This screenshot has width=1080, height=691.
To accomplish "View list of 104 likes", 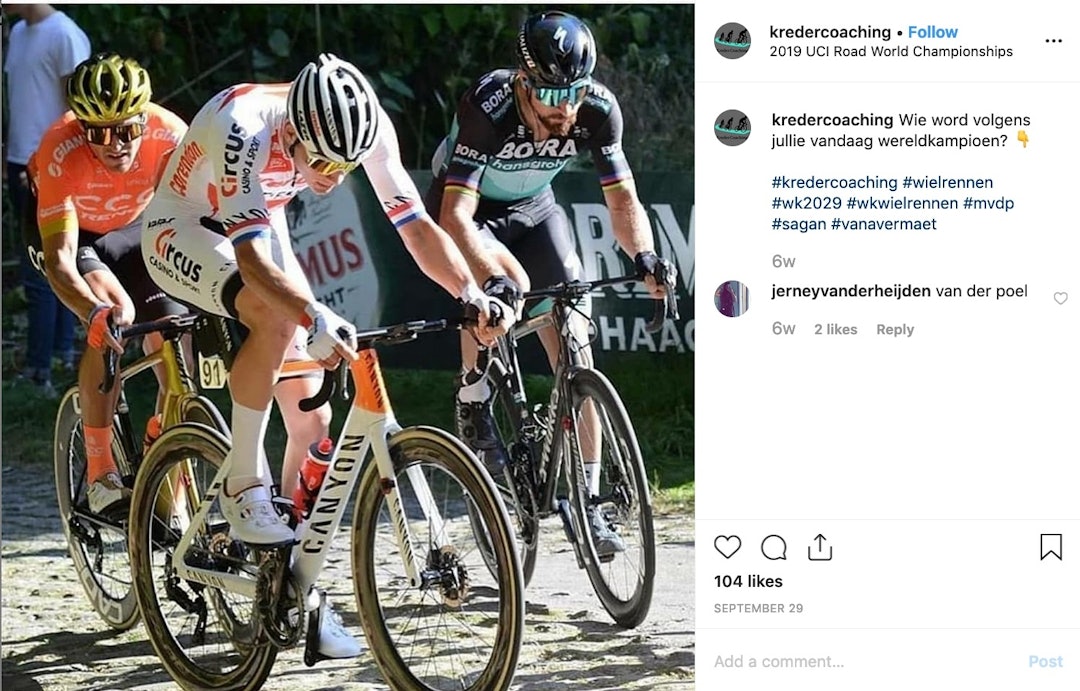I will (x=748, y=581).
